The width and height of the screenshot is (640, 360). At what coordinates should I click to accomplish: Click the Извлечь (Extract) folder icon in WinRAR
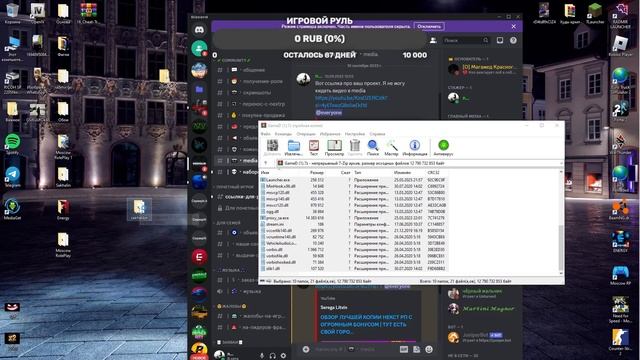pos(293,148)
